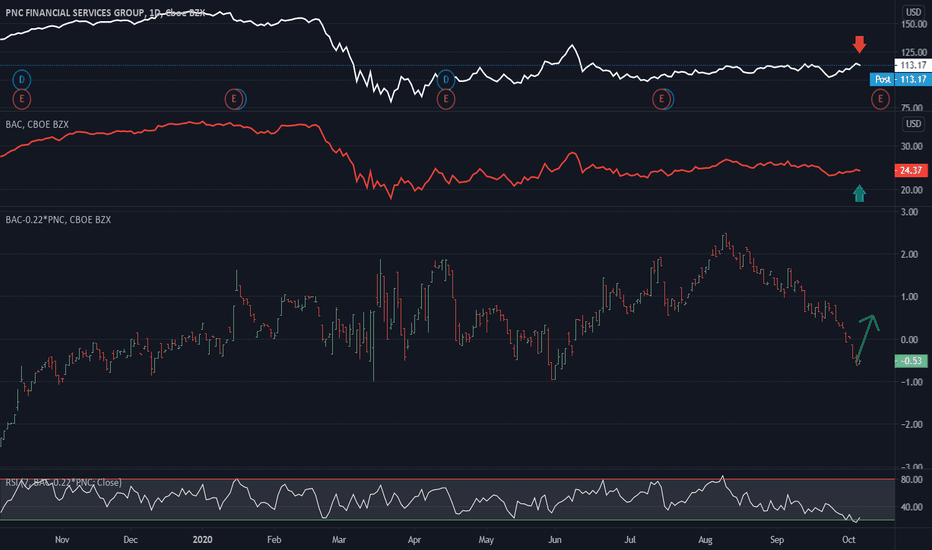Click the Mar label on time axis
Screen dimensions: 932x550
coord(339,540)
